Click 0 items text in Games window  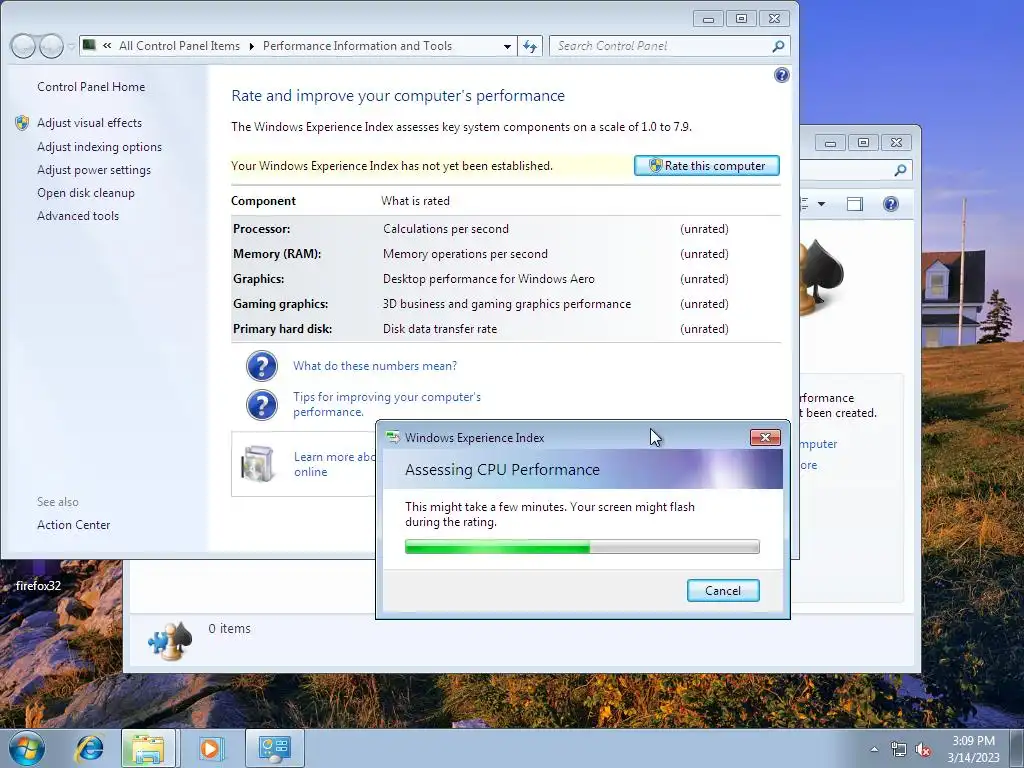click(x=229, y=628)
